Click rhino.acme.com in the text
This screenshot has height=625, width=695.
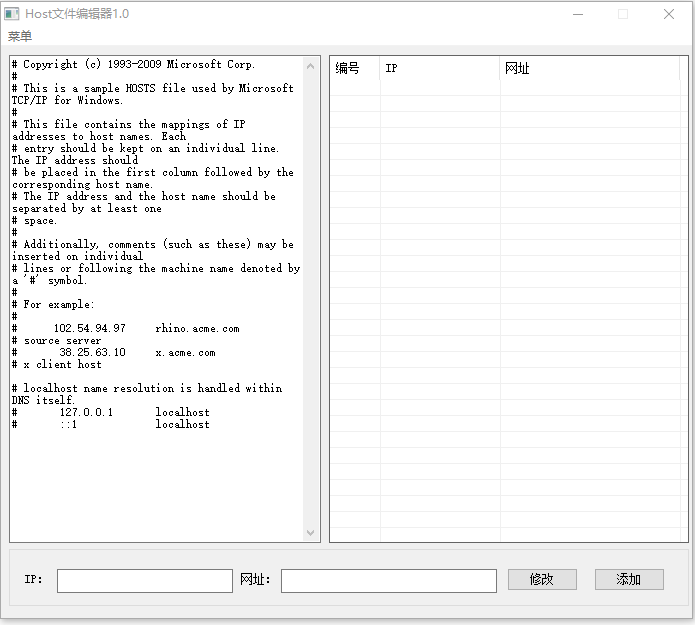coord(197,328)
